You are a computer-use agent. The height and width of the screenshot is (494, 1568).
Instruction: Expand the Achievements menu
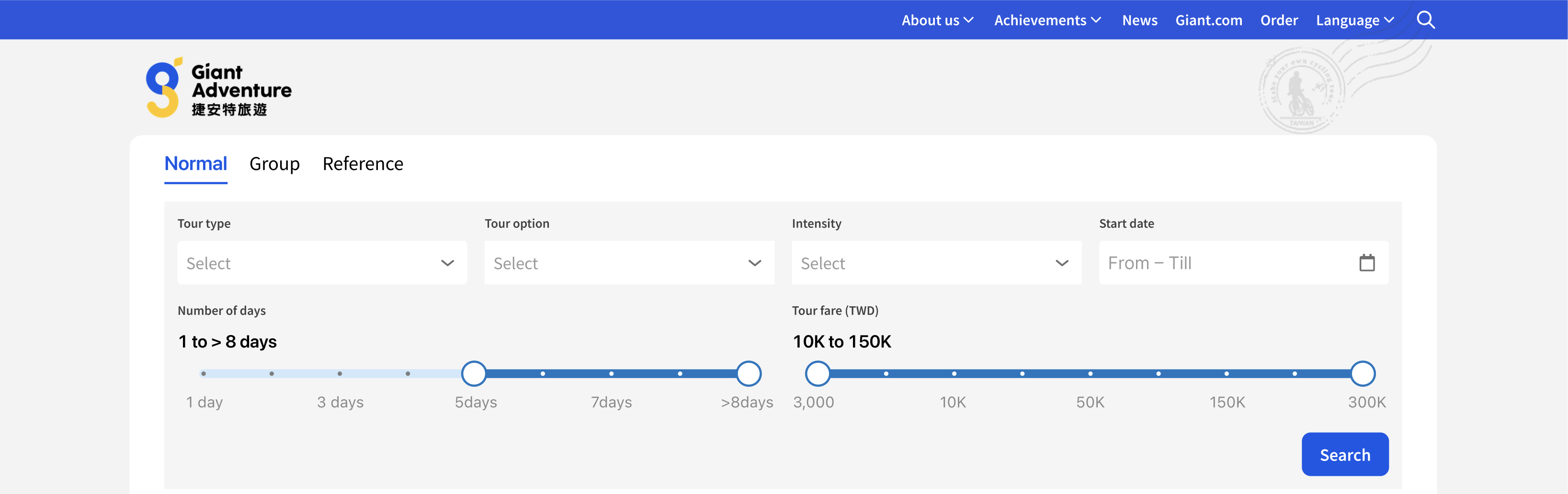point(1047,20)
